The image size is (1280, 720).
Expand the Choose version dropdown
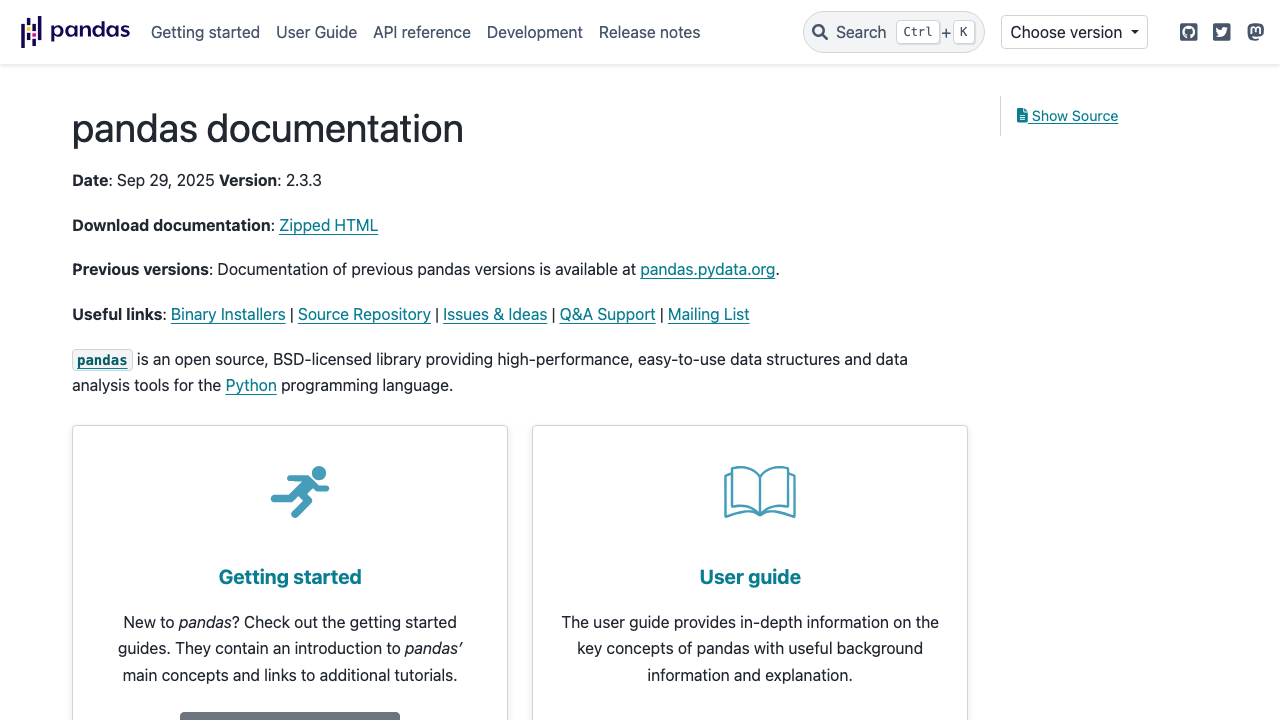point(1074,32)
